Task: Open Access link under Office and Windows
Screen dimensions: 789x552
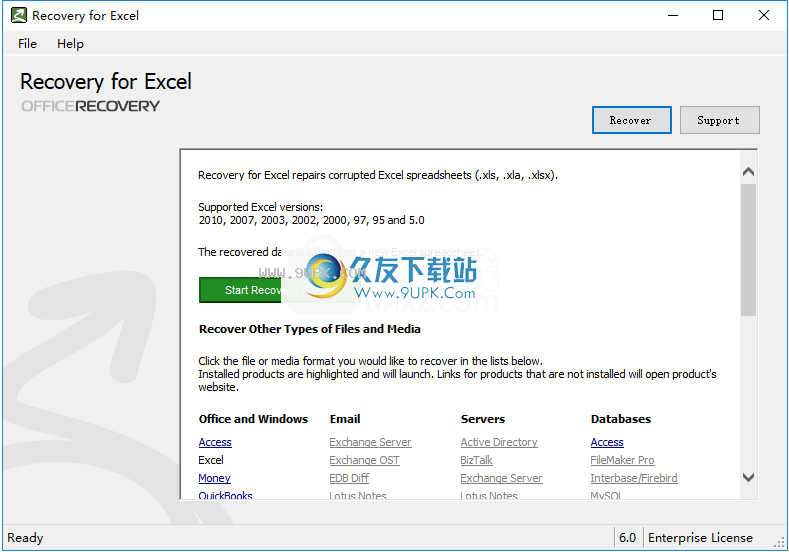Action: [215, 442]
